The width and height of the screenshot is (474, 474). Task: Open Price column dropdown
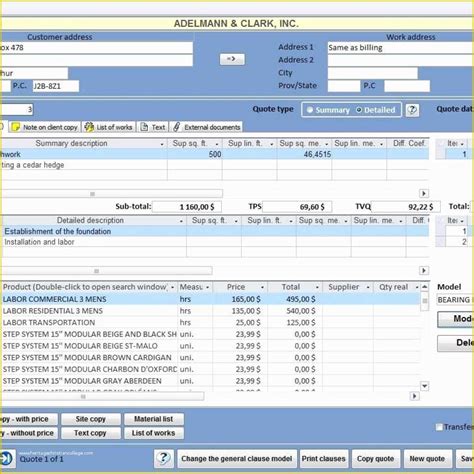pyautogui.click(x=263, y=287)
